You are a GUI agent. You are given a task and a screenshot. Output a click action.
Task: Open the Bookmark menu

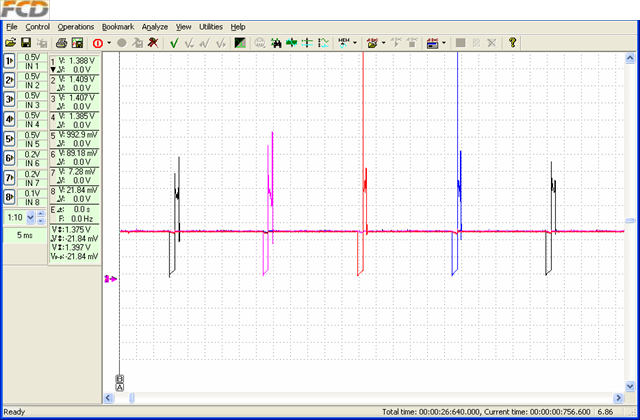[118, 27]
